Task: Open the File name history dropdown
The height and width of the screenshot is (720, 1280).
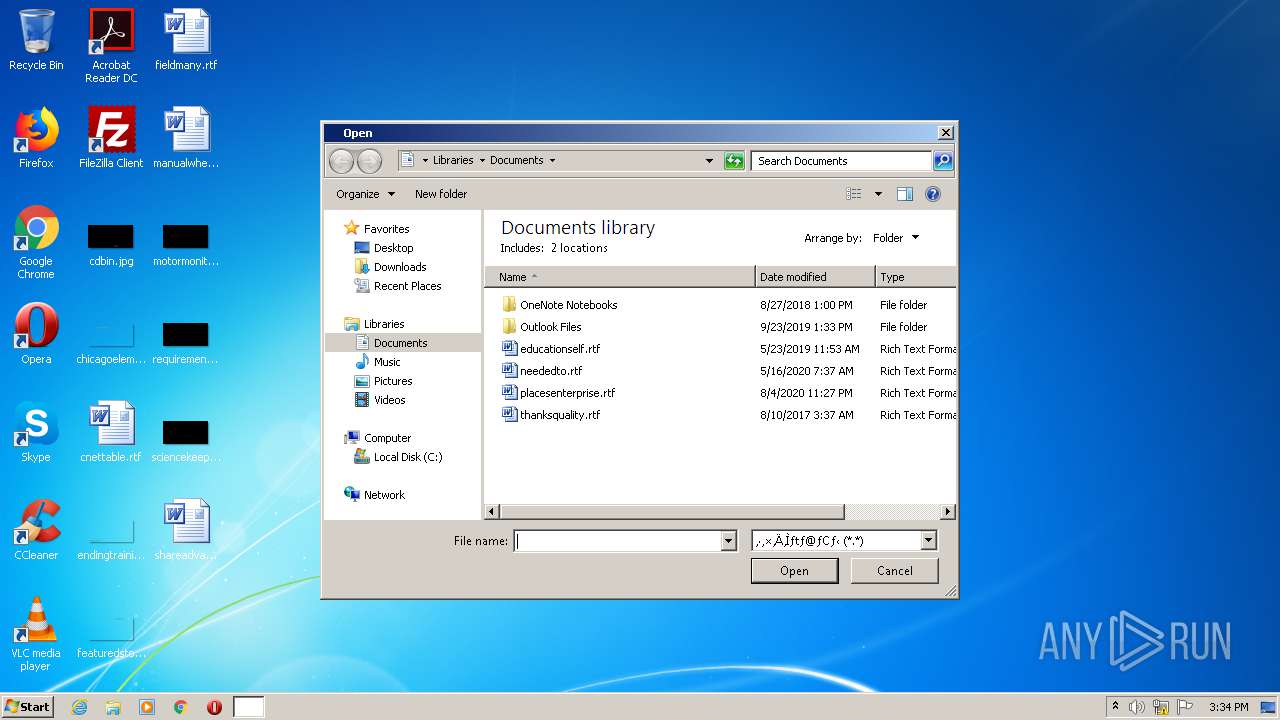Action: coord(728,541)
